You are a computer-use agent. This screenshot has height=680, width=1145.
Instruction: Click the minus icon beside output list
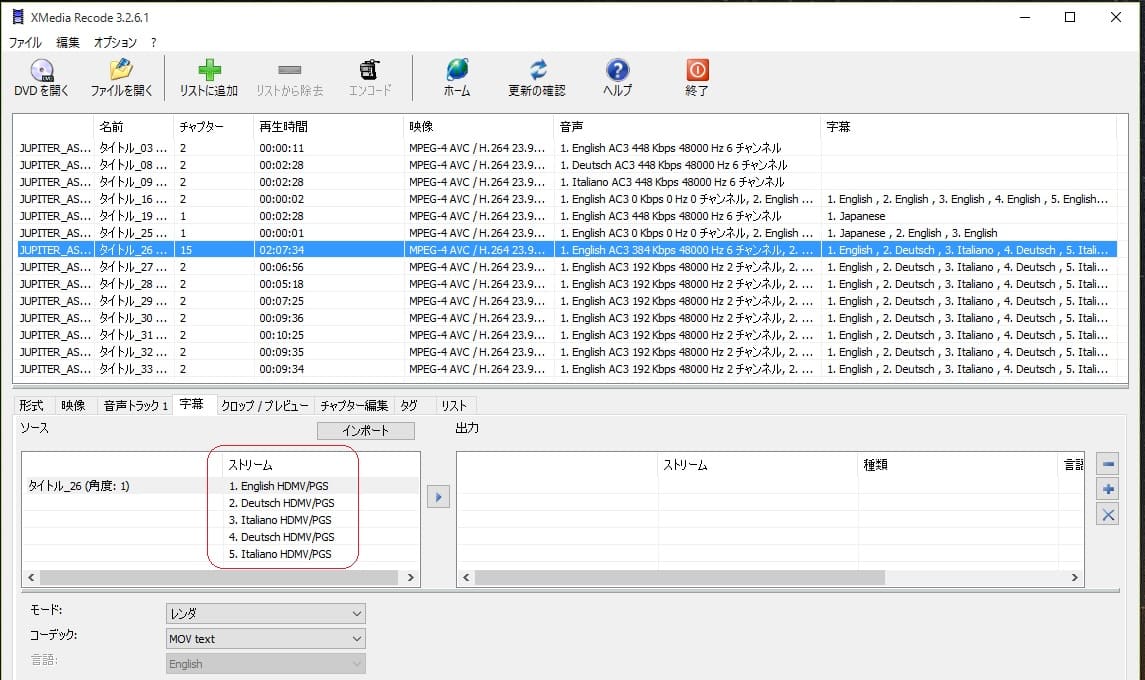[x=1107, y=464]
